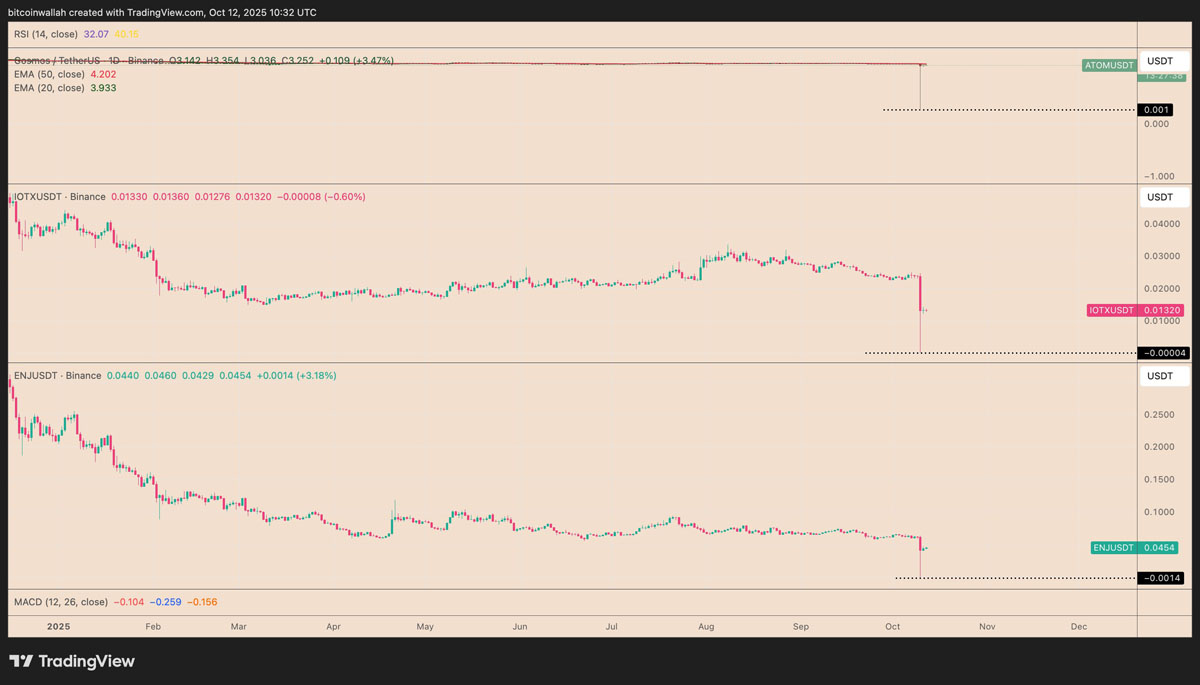The width and height of the screenshot is (1200, 685).
Task: Click the green ENJUSDT 0.0454 price tag
Action: (1132, 548)
